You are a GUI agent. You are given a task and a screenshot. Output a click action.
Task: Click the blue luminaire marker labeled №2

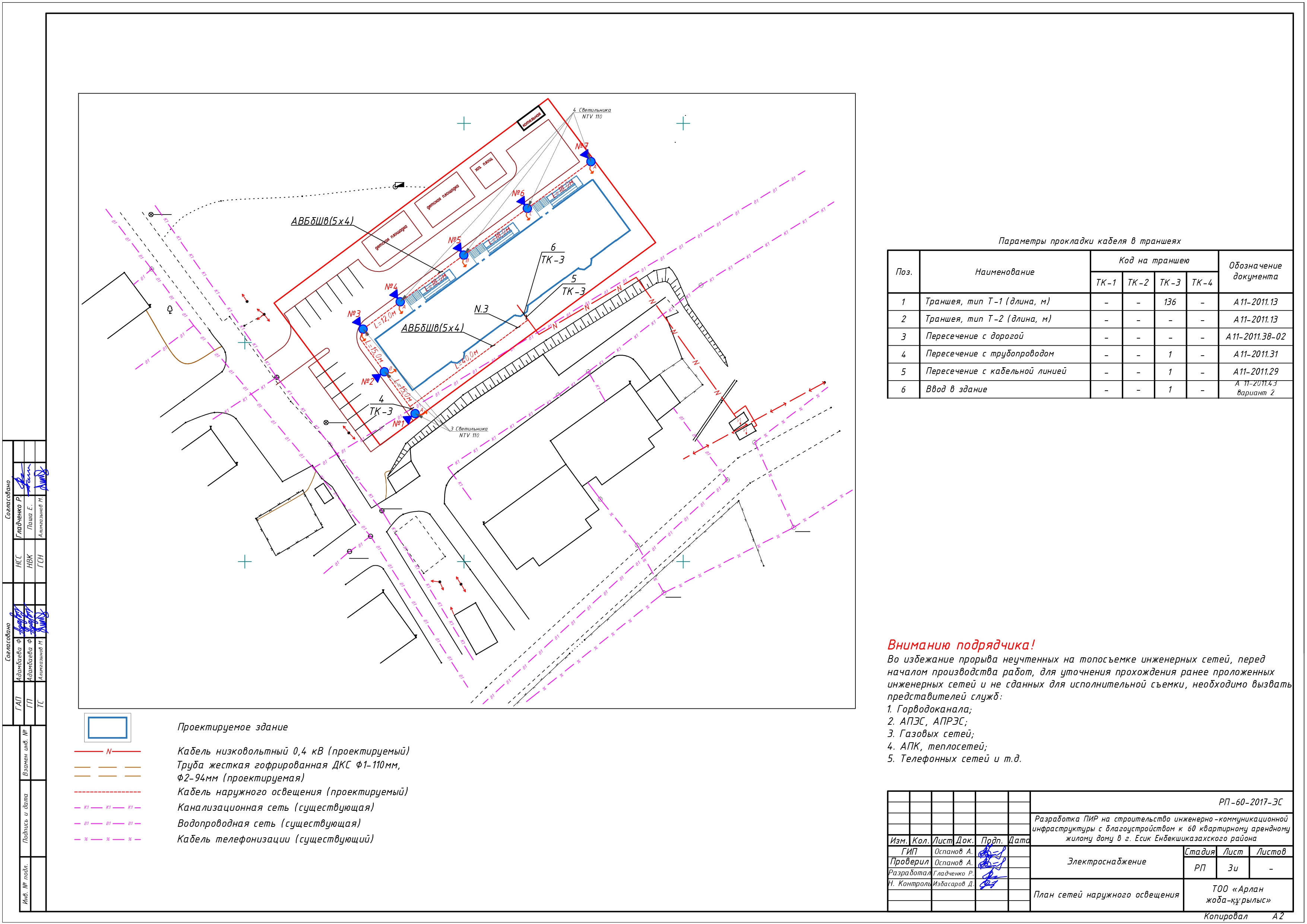coord(384,372)
